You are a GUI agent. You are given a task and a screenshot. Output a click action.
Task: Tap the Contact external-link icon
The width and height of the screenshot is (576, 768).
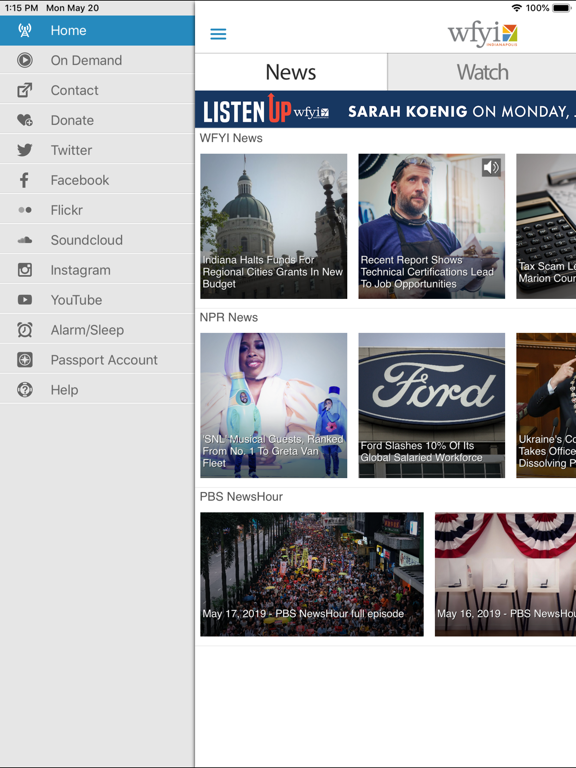click(24, 90)
